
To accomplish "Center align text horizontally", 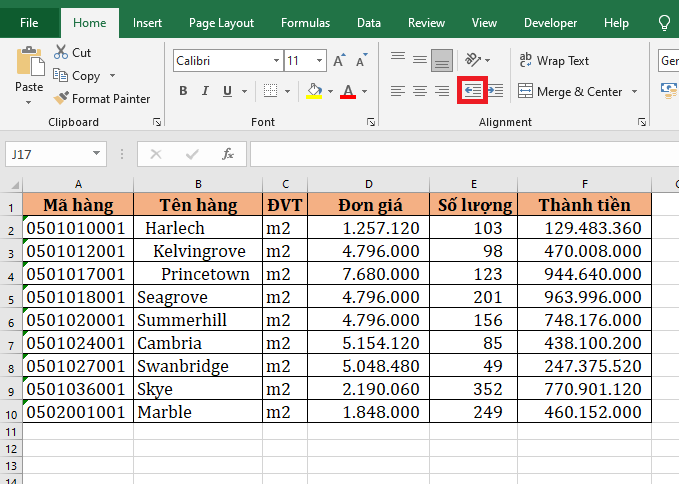I will tap(419, 91).
